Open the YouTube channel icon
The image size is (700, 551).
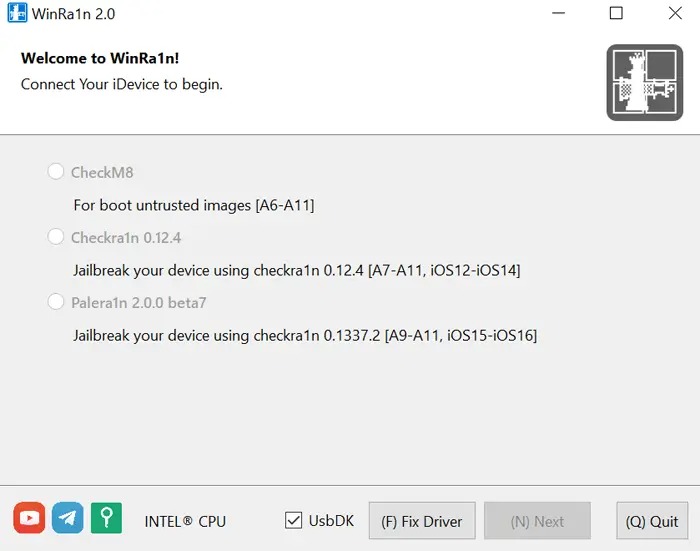coord(29,518)
